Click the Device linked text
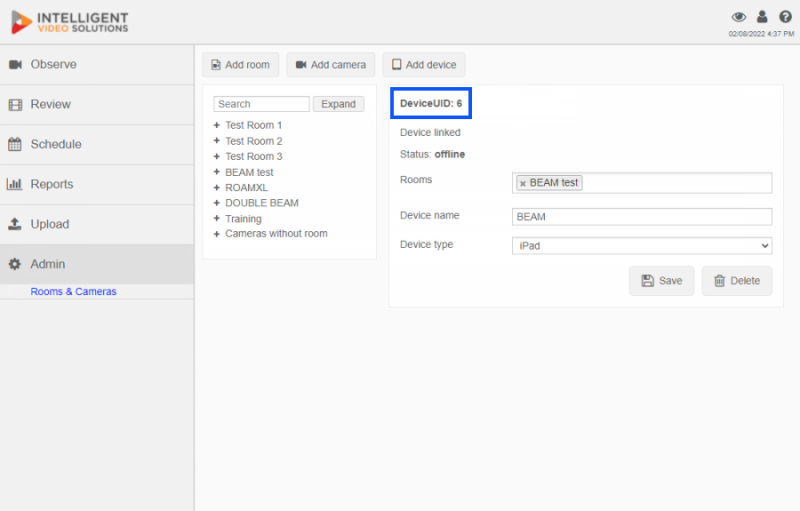 point(430,133)
